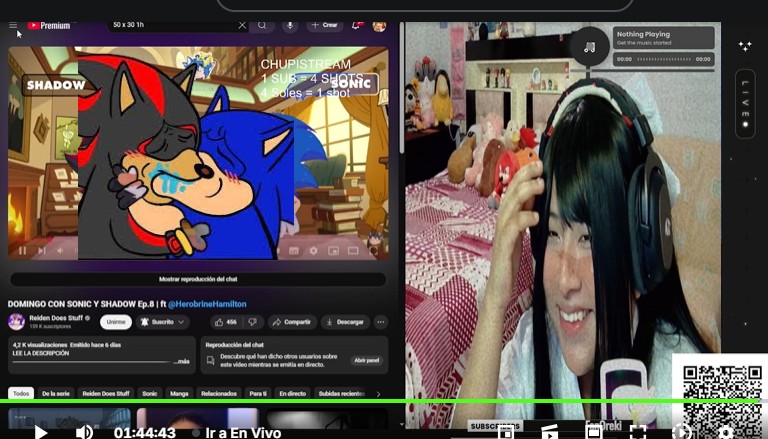Mute the embedded YouTube video volume
768x439 pixels.
tap(60, 251)
